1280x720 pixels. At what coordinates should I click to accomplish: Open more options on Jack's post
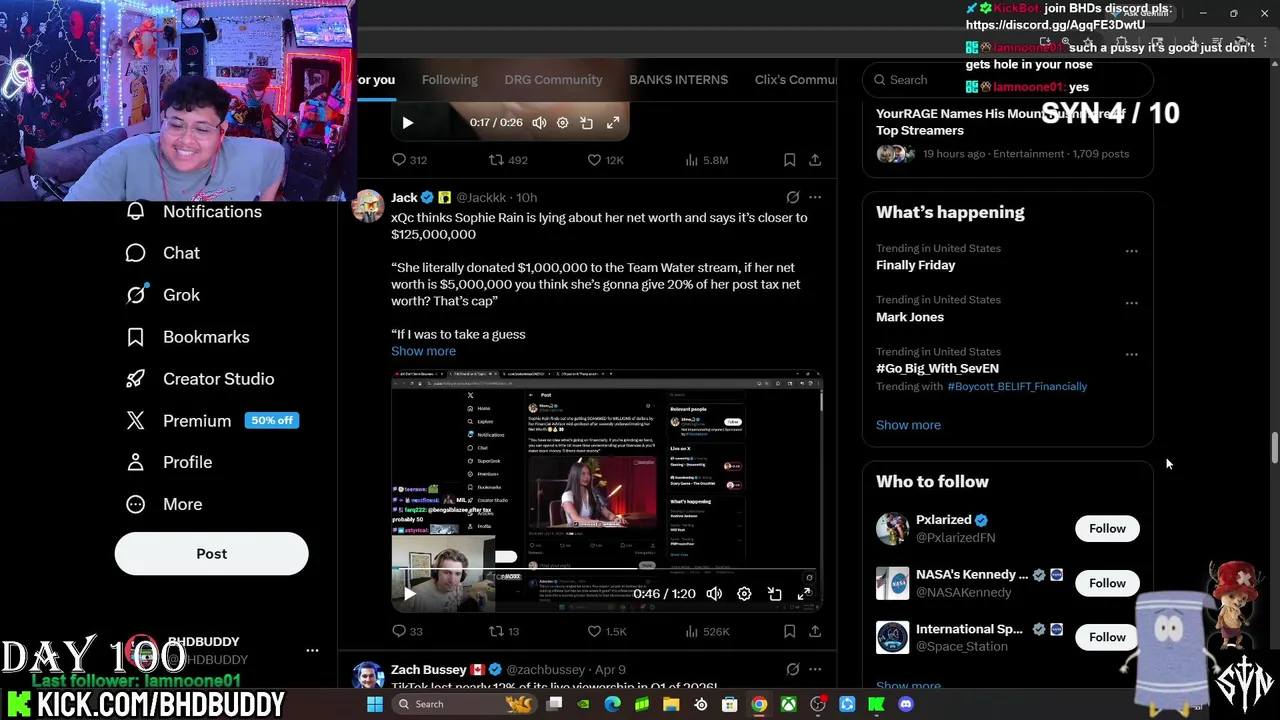815,198
